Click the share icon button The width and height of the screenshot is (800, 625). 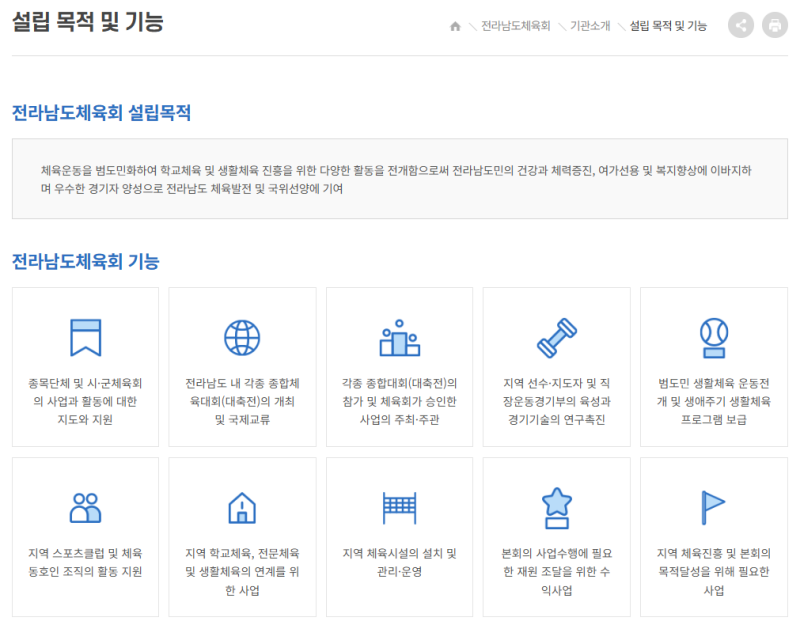coord(741,26)
